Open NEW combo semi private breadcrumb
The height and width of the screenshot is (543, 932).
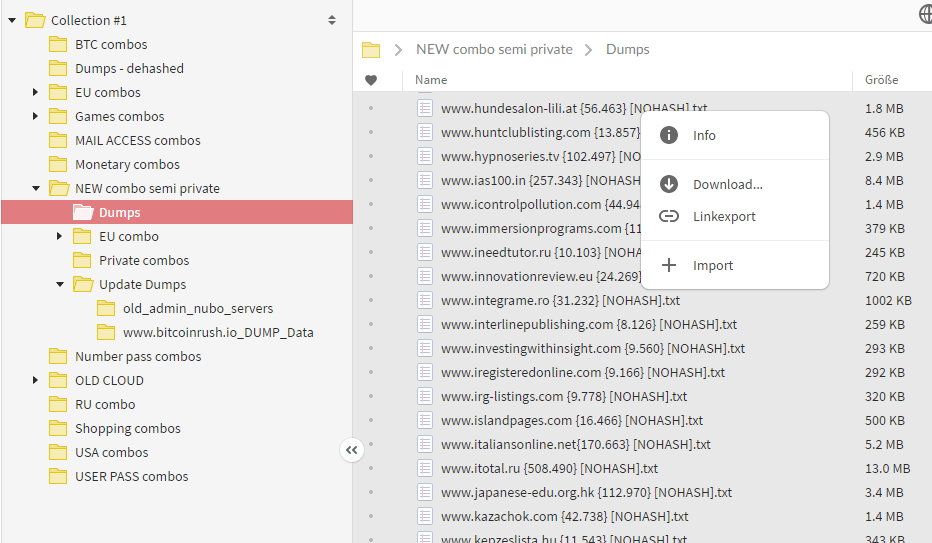[x=494, y=49]
